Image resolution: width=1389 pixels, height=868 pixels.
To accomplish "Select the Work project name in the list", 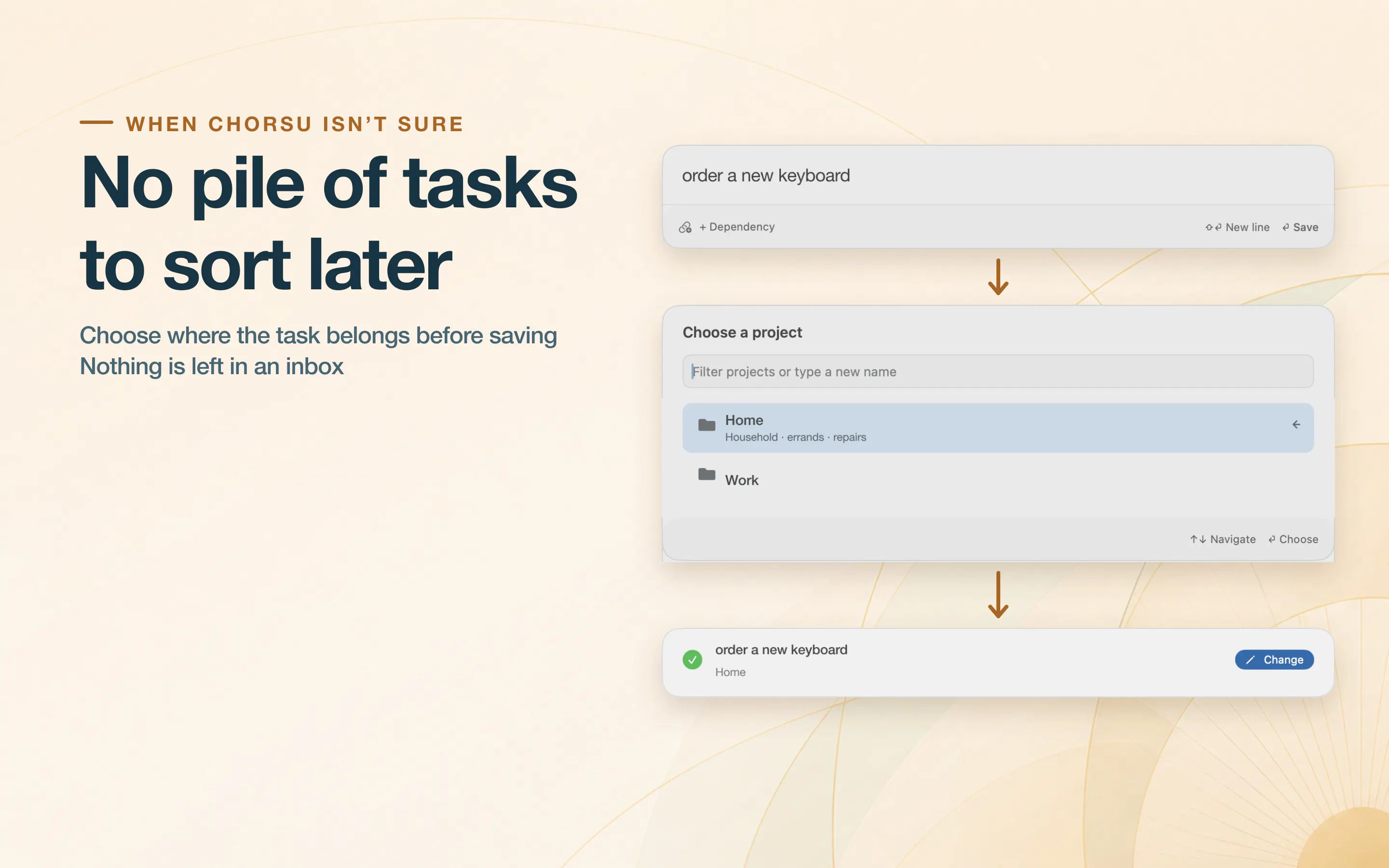I will point(742,480).
